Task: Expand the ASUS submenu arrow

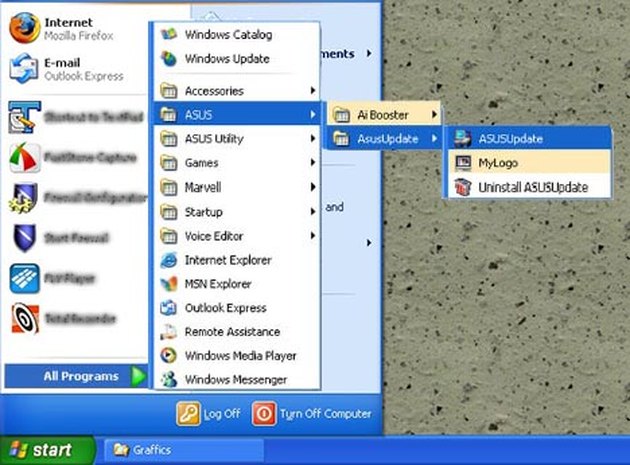Action: 313,115
